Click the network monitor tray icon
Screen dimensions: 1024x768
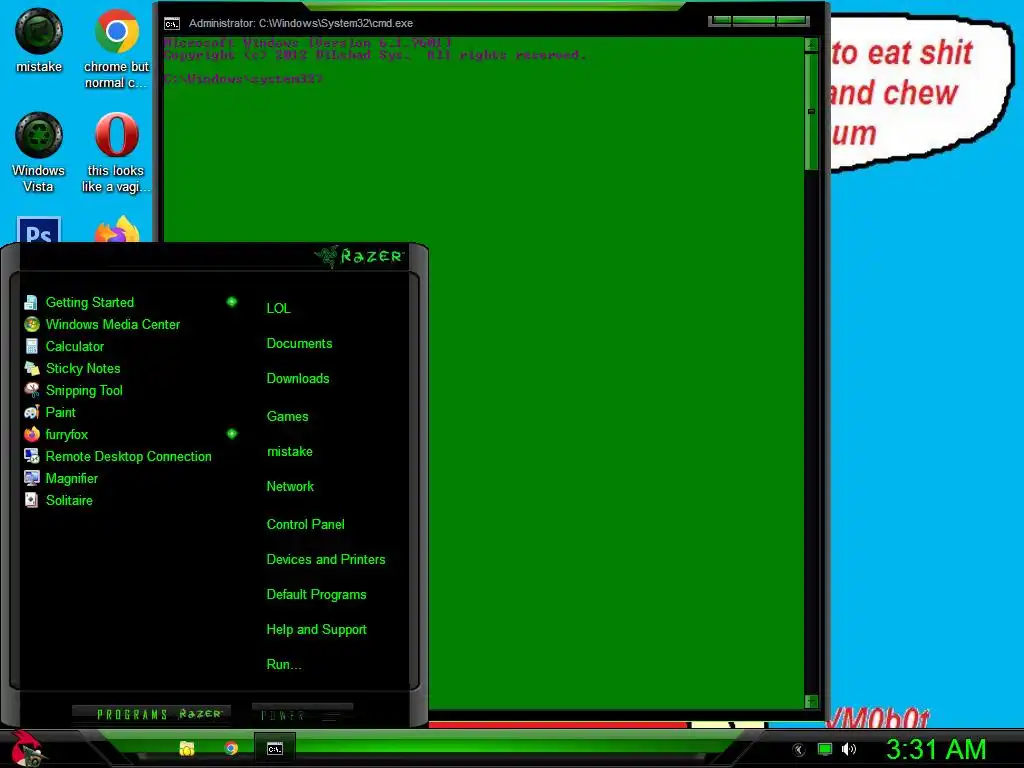coord(825,750)
